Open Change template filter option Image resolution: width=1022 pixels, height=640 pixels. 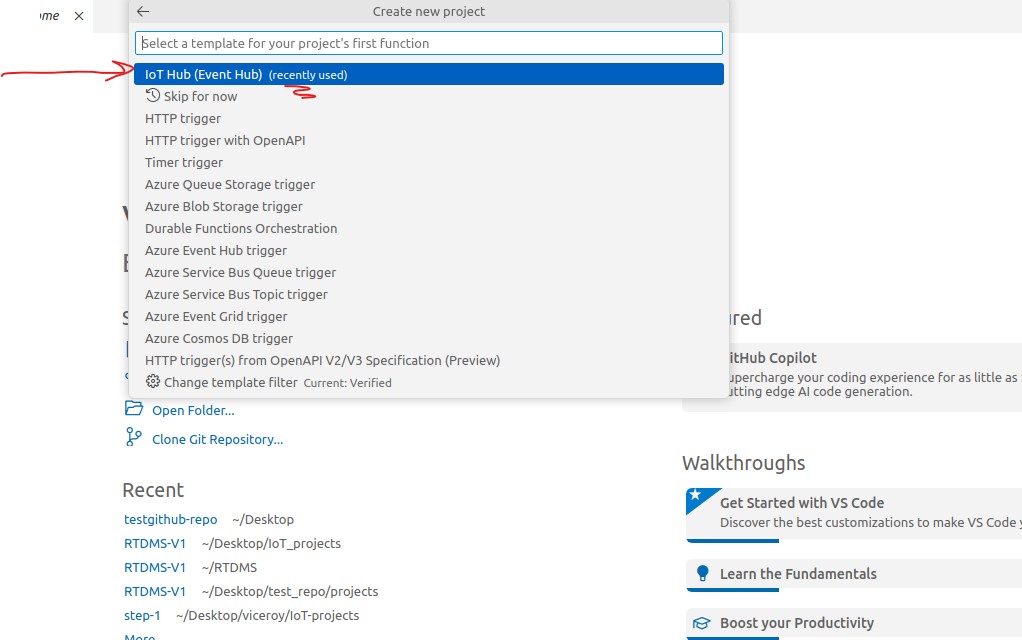coord(429,383)
